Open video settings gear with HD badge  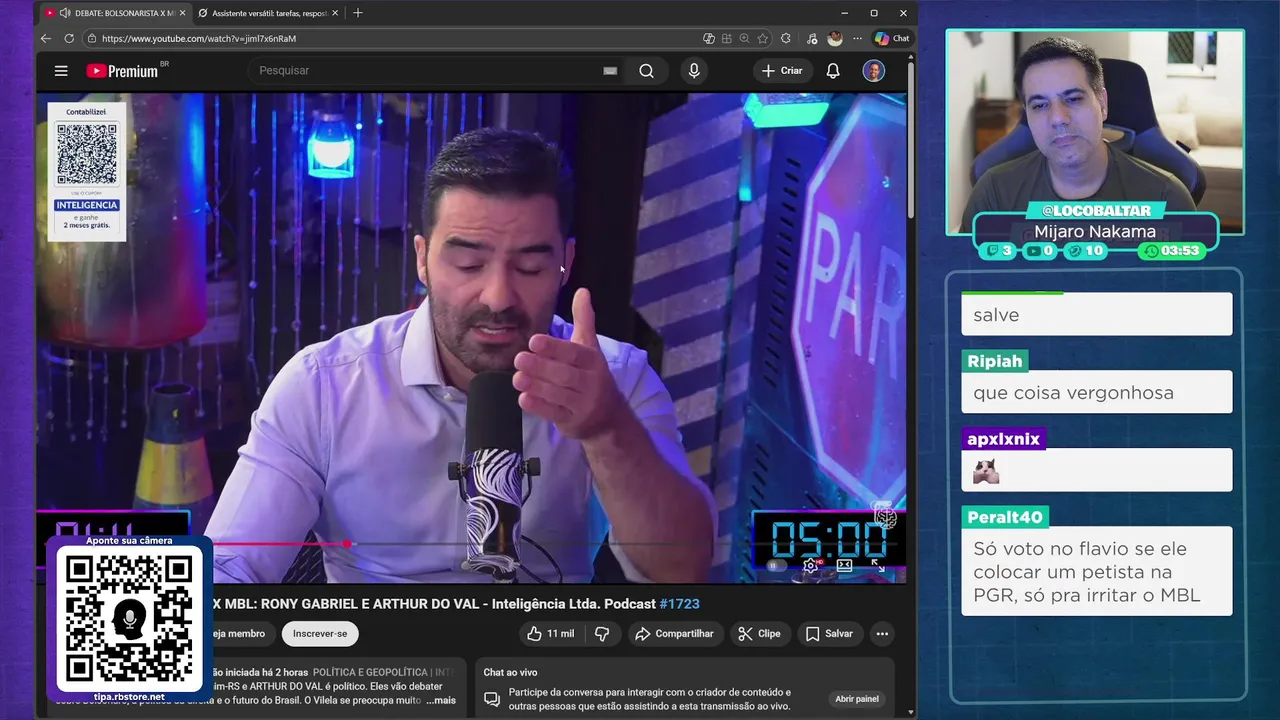[811, 565]
